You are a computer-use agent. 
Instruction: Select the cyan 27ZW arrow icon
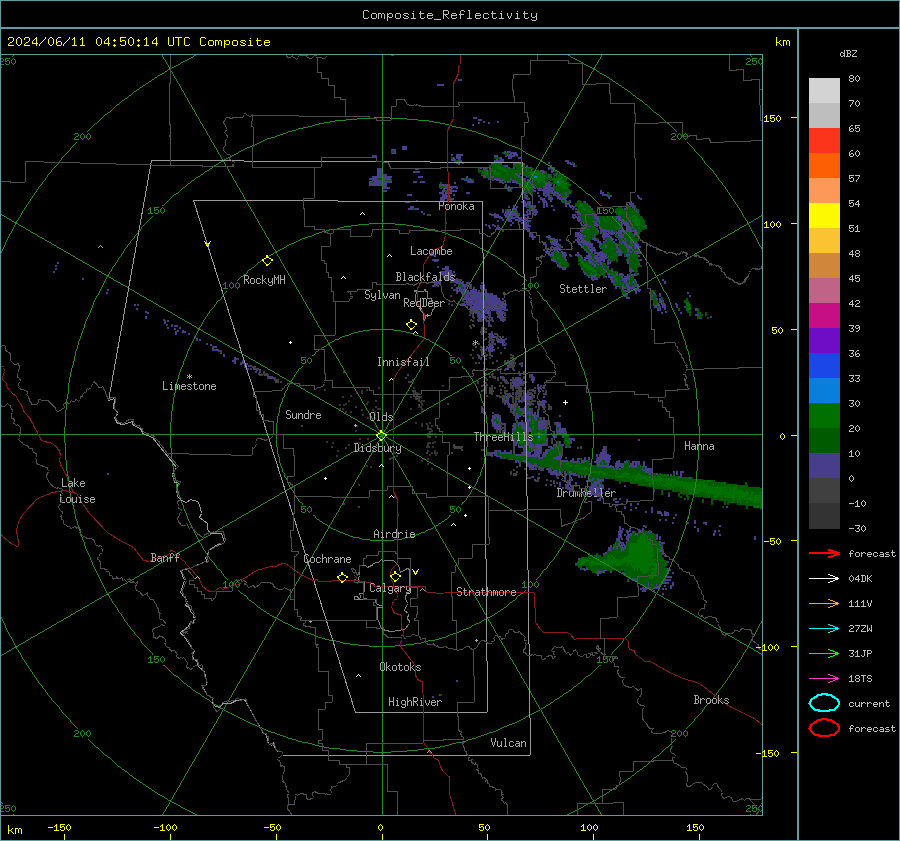(x=824, y=629)
